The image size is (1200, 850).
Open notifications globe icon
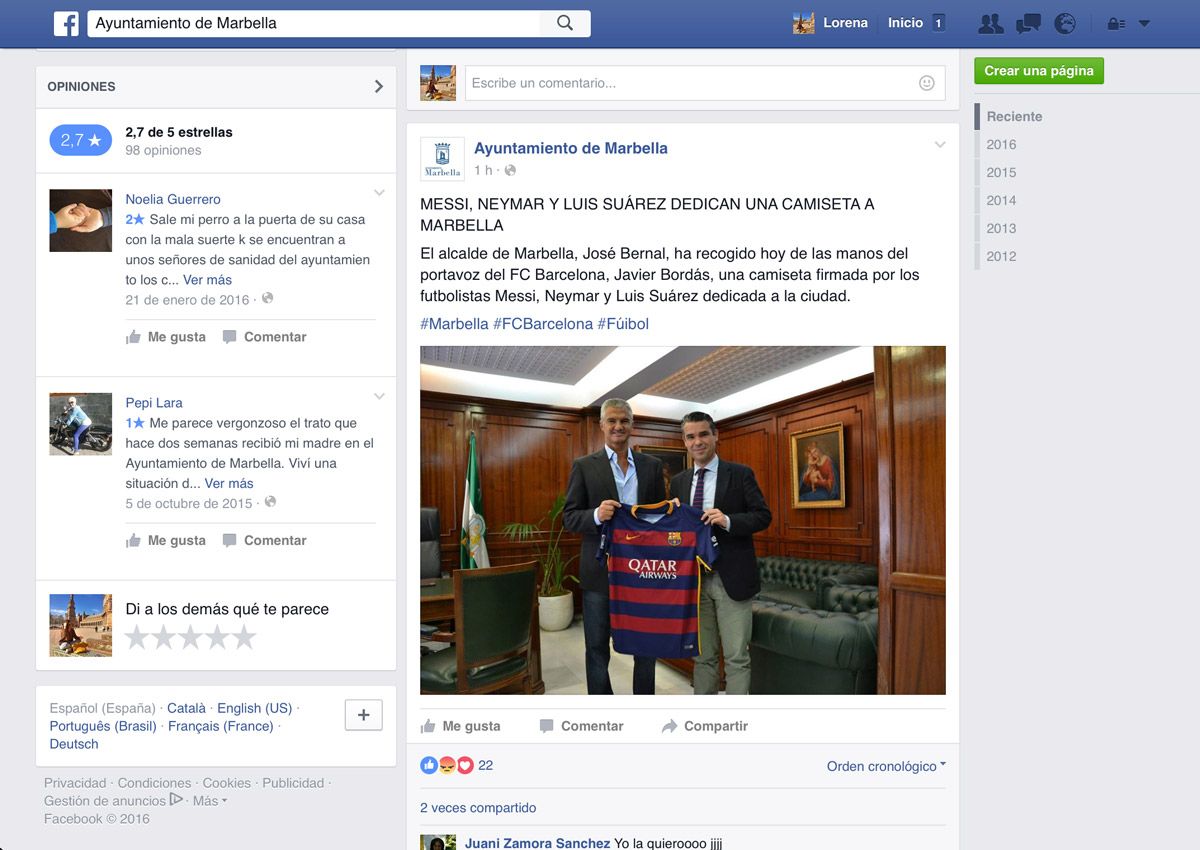coord(1064,24)
